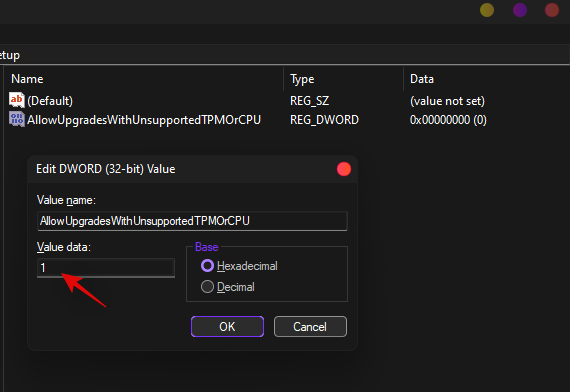Click the REG_DWORD type cell
The height and width of the screenshot is (392, 570).
(324, 120)
